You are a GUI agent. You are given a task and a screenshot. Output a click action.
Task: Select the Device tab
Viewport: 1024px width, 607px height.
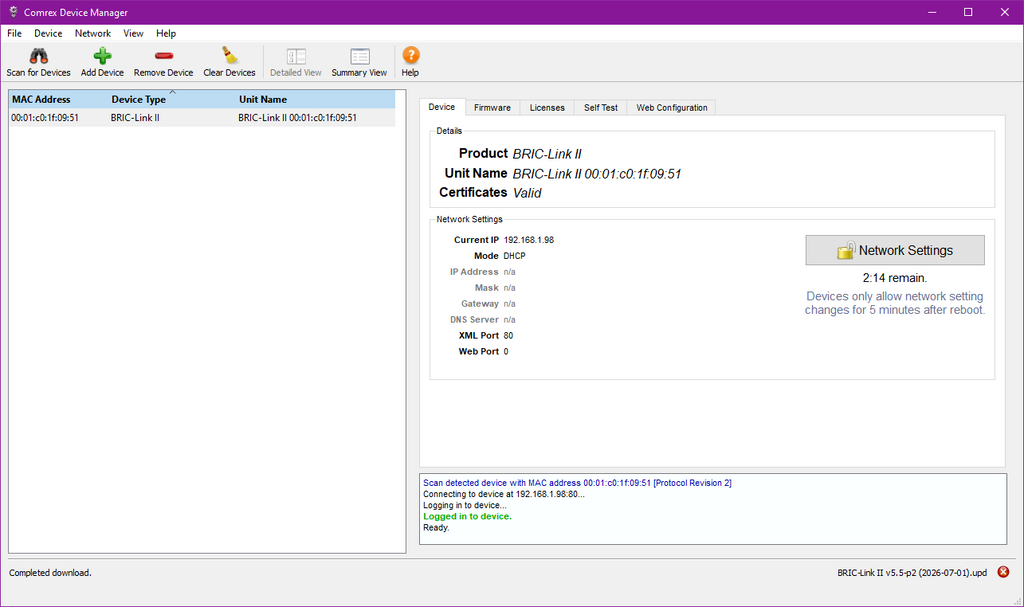coord(441,107)
